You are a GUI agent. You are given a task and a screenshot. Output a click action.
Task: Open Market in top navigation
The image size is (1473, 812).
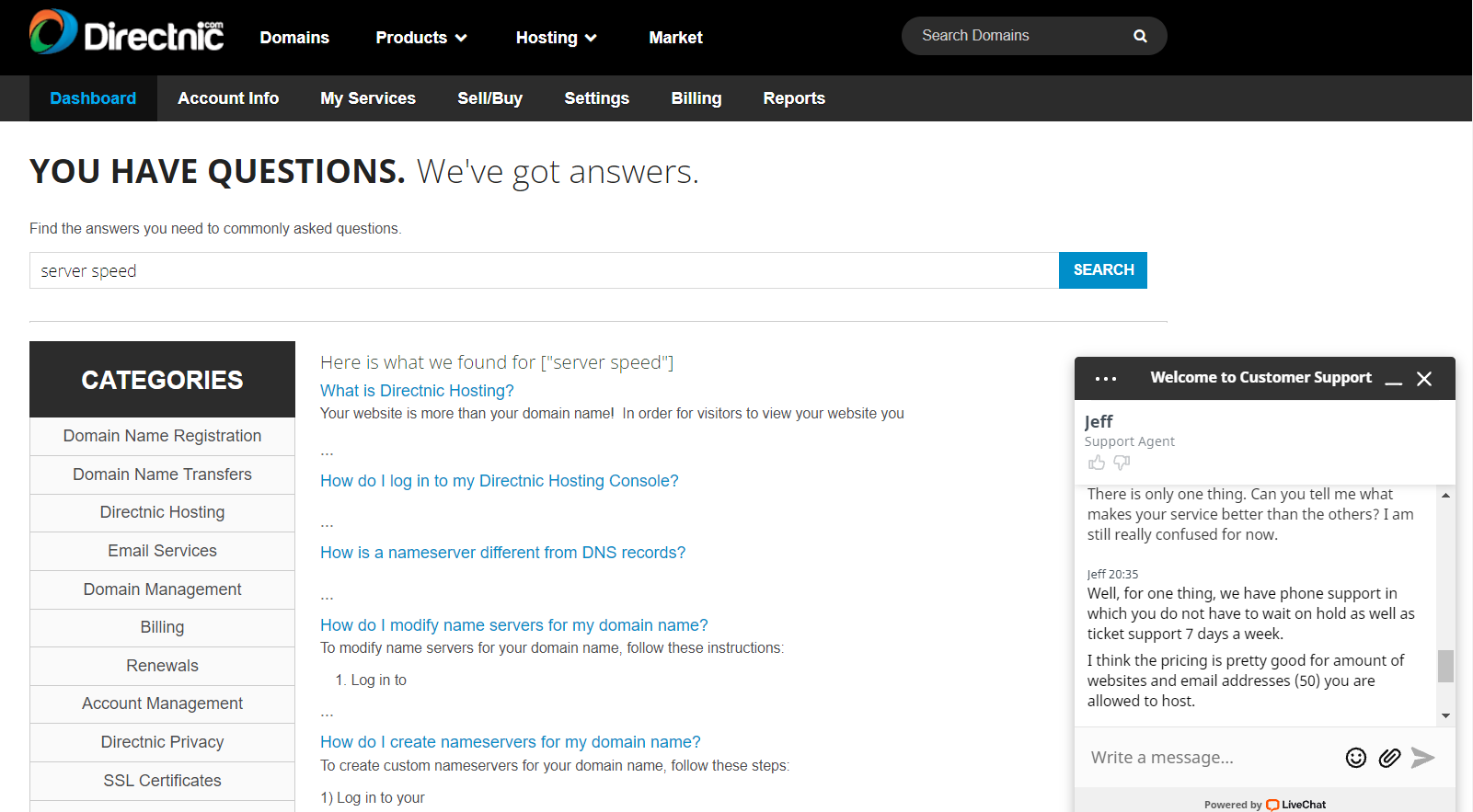point(675,38)
